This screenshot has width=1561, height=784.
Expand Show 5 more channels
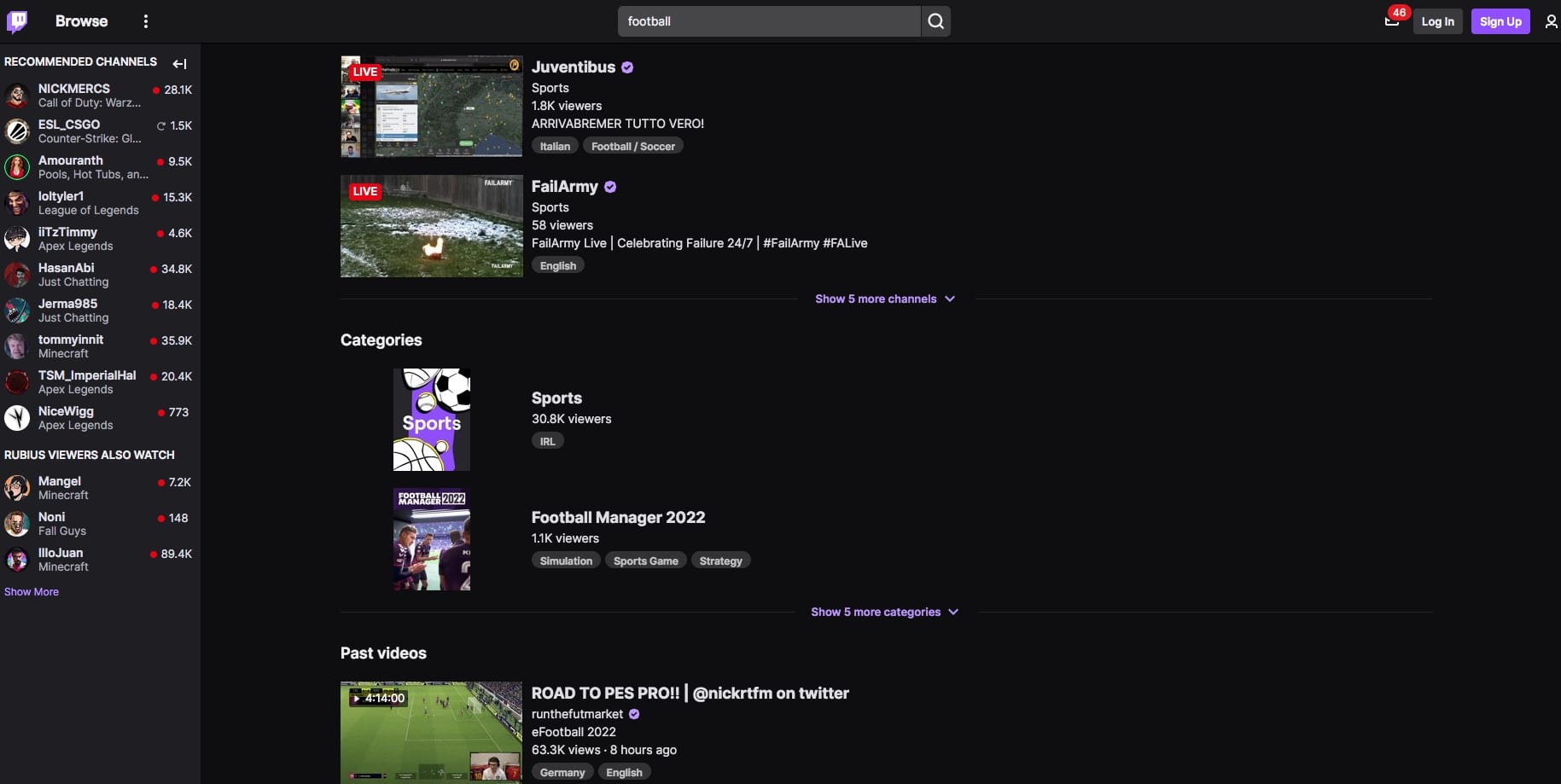tap(885, 299)
